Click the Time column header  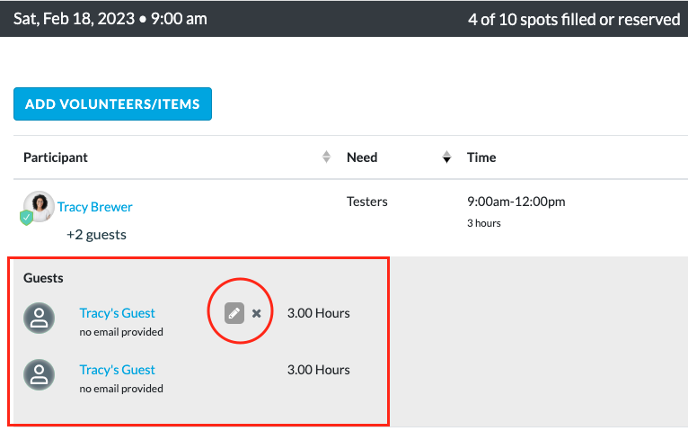[x=481, y=157]
